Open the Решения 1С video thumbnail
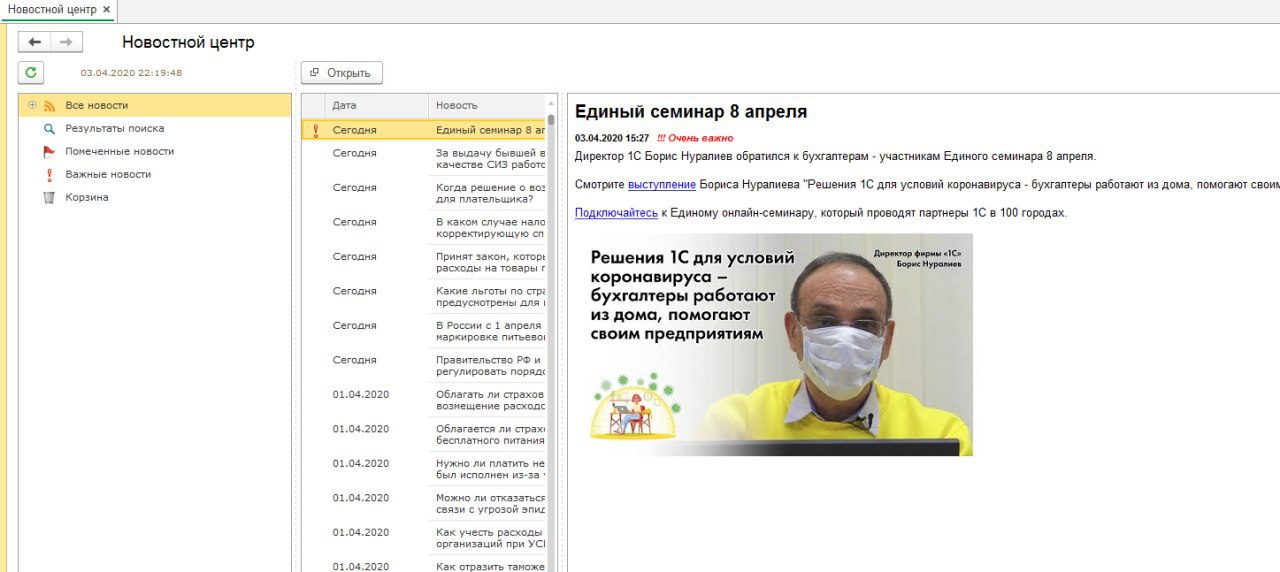 774,345
